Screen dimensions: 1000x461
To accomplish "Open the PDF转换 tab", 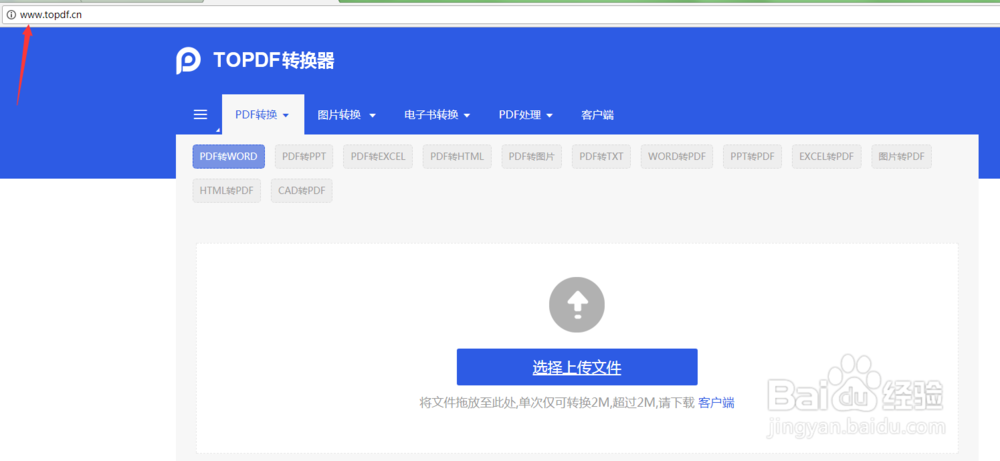I will [263, 115].
